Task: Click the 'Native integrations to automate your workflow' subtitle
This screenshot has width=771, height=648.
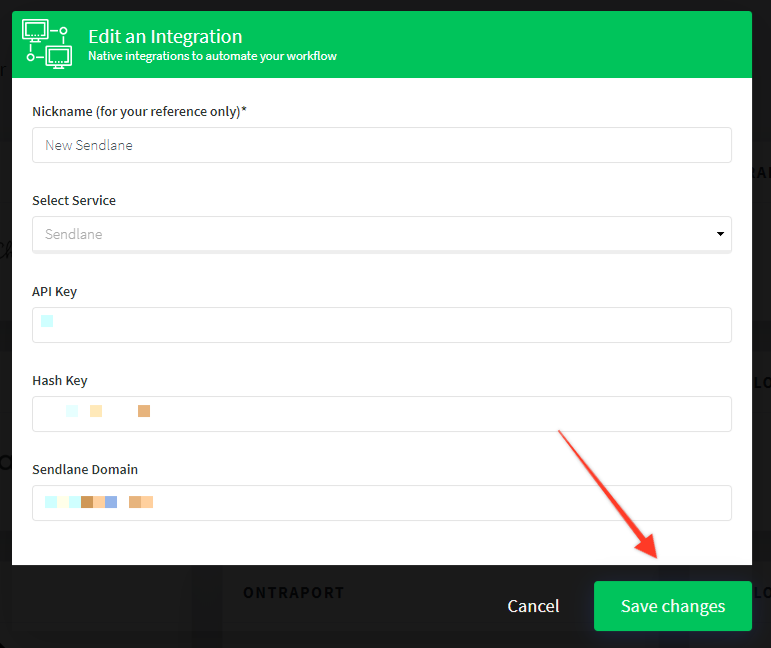Action: (x=212, y=56)
